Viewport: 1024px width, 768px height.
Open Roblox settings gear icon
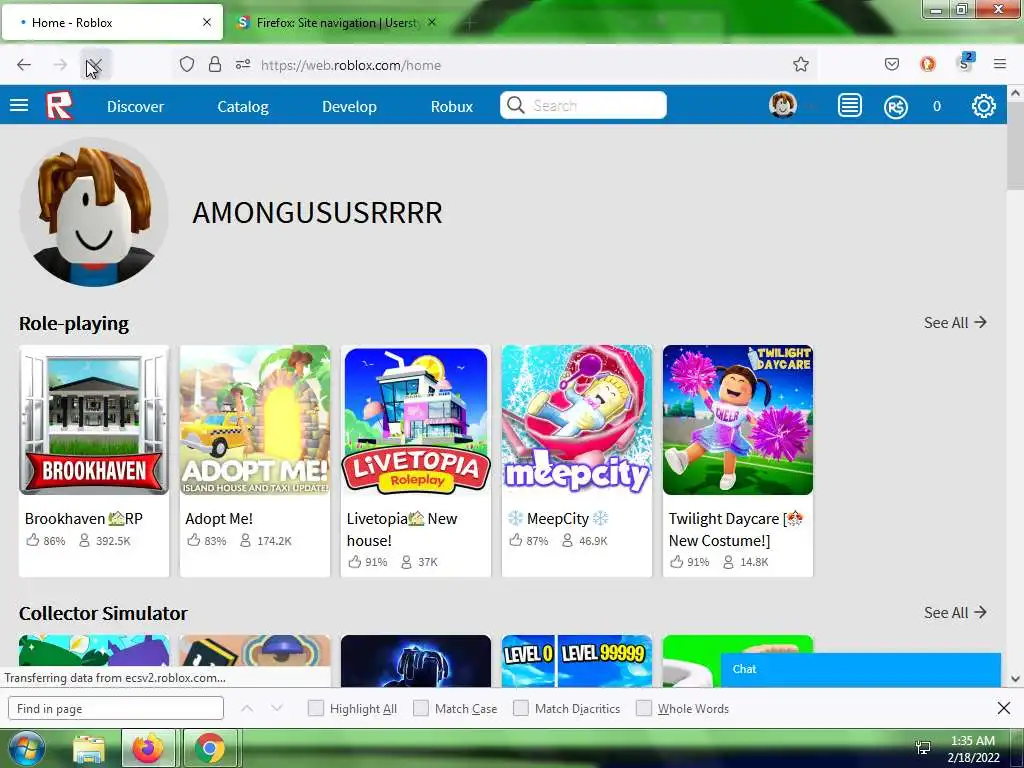point(984,106)
